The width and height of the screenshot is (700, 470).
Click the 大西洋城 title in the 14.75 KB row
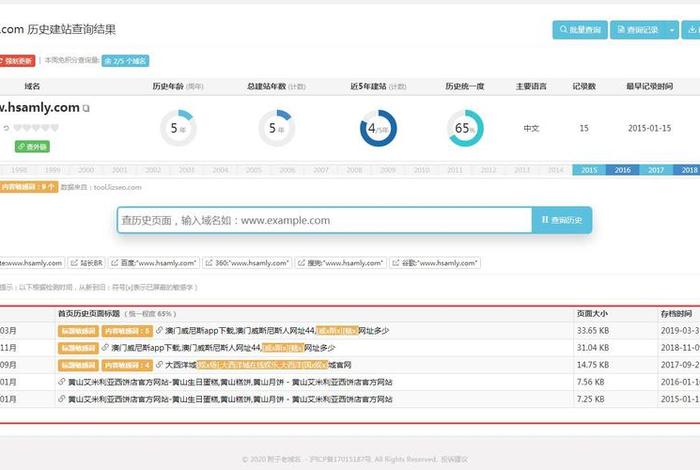pyautogui.click(x=258, y=365)
